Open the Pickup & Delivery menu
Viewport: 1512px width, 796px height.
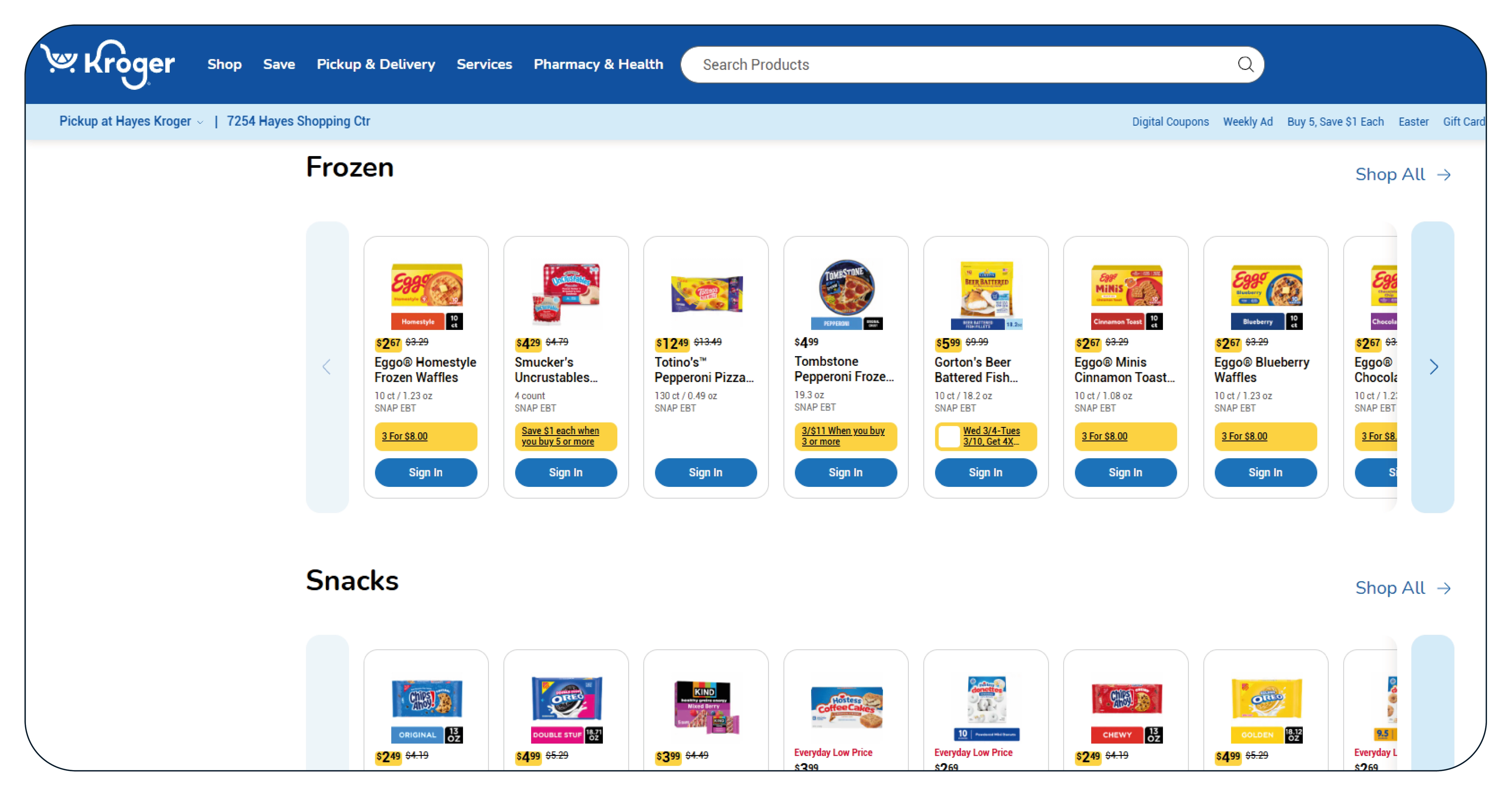(x=376, y=64)
